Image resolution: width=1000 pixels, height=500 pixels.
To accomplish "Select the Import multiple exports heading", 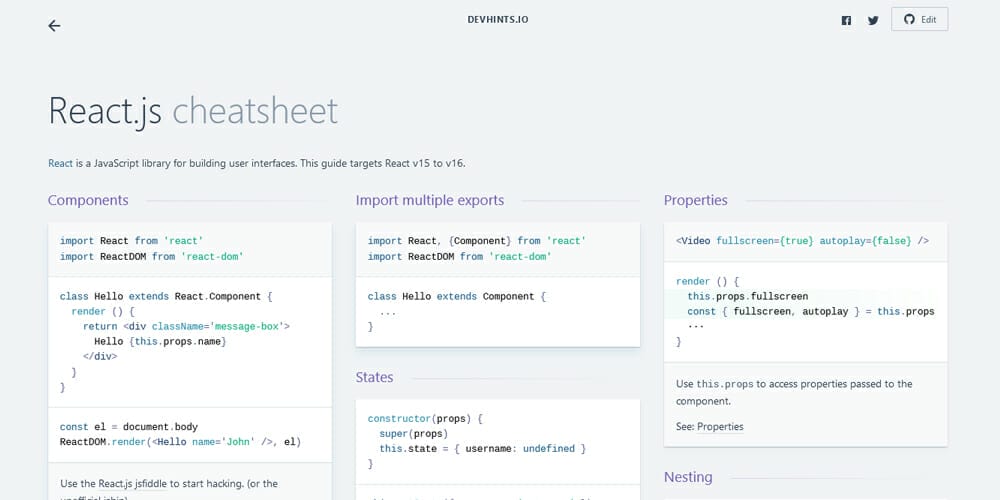I will (x=430, y=200).
